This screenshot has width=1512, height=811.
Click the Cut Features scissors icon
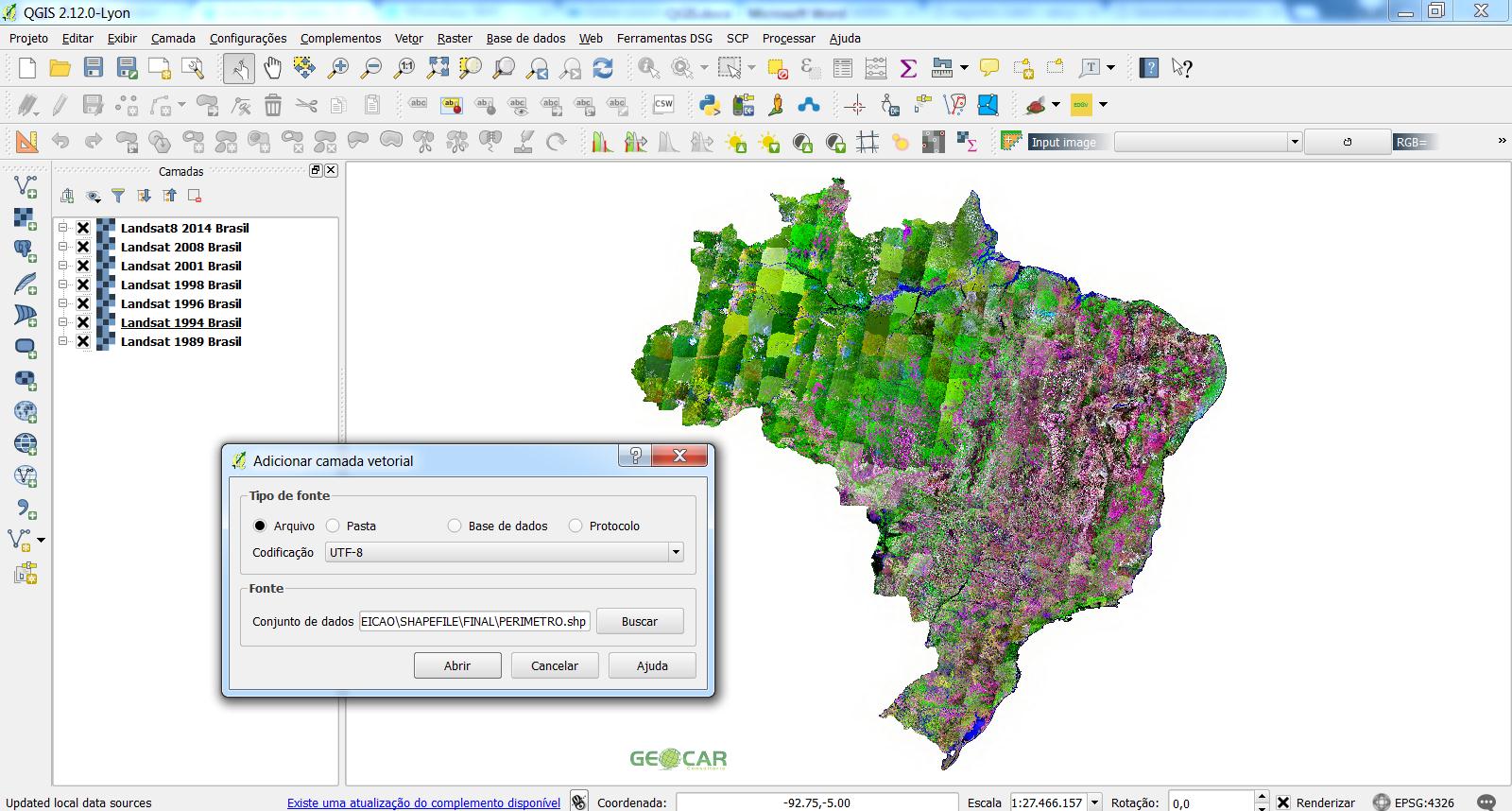click(305, 105)
